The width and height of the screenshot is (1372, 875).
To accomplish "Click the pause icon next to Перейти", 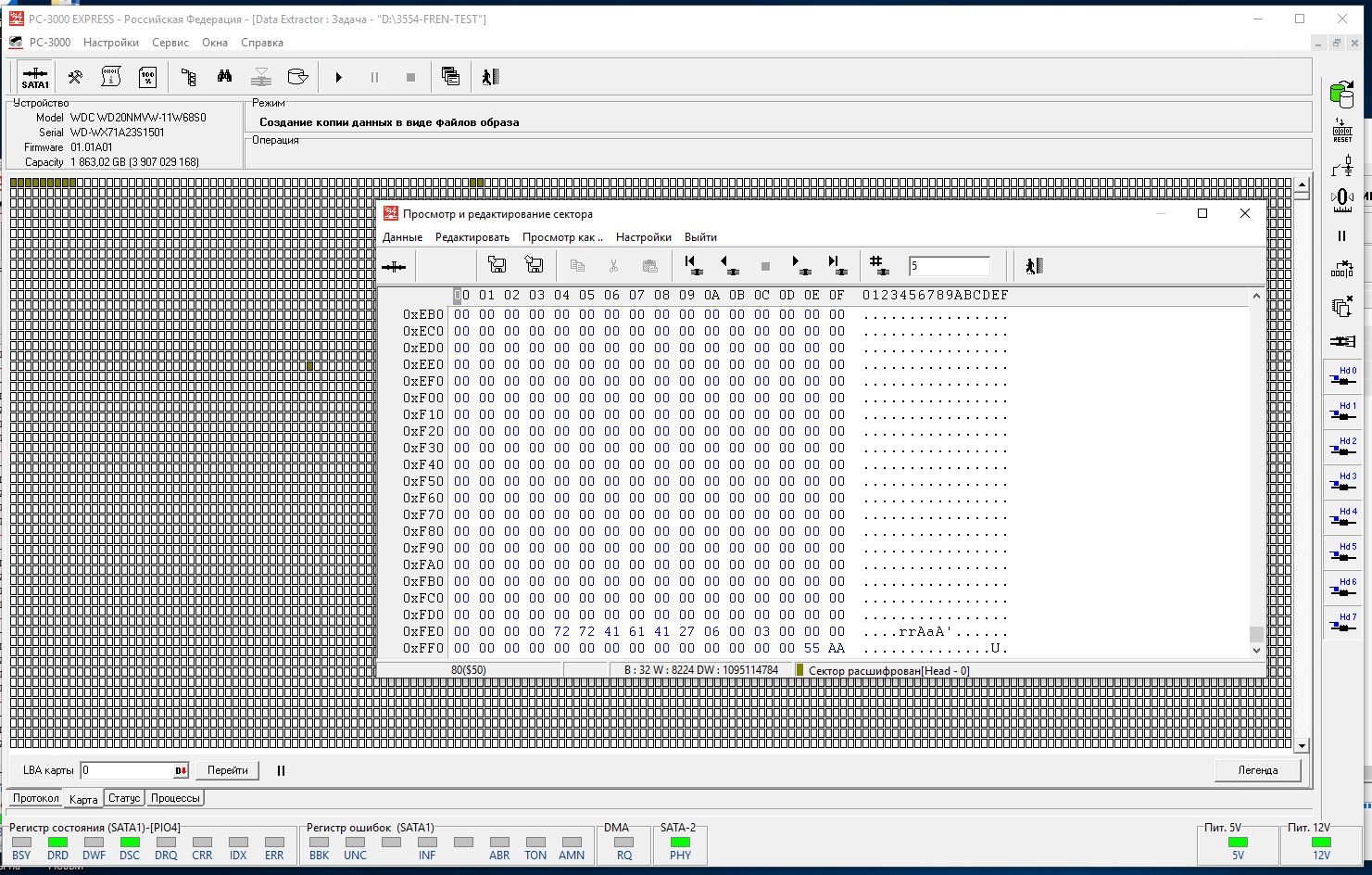I will pyautogui.click(x=281, y=770).
